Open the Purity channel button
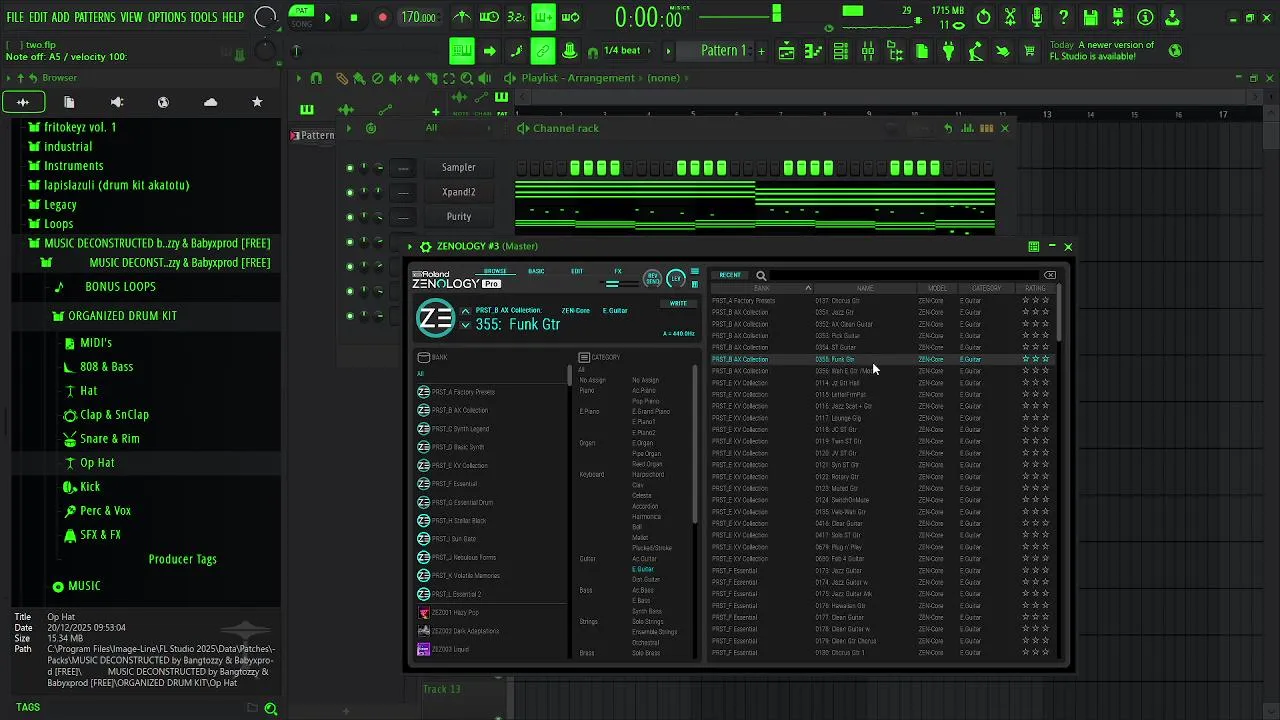Viewport: 1280px width, 720px height. click(459, 217)
